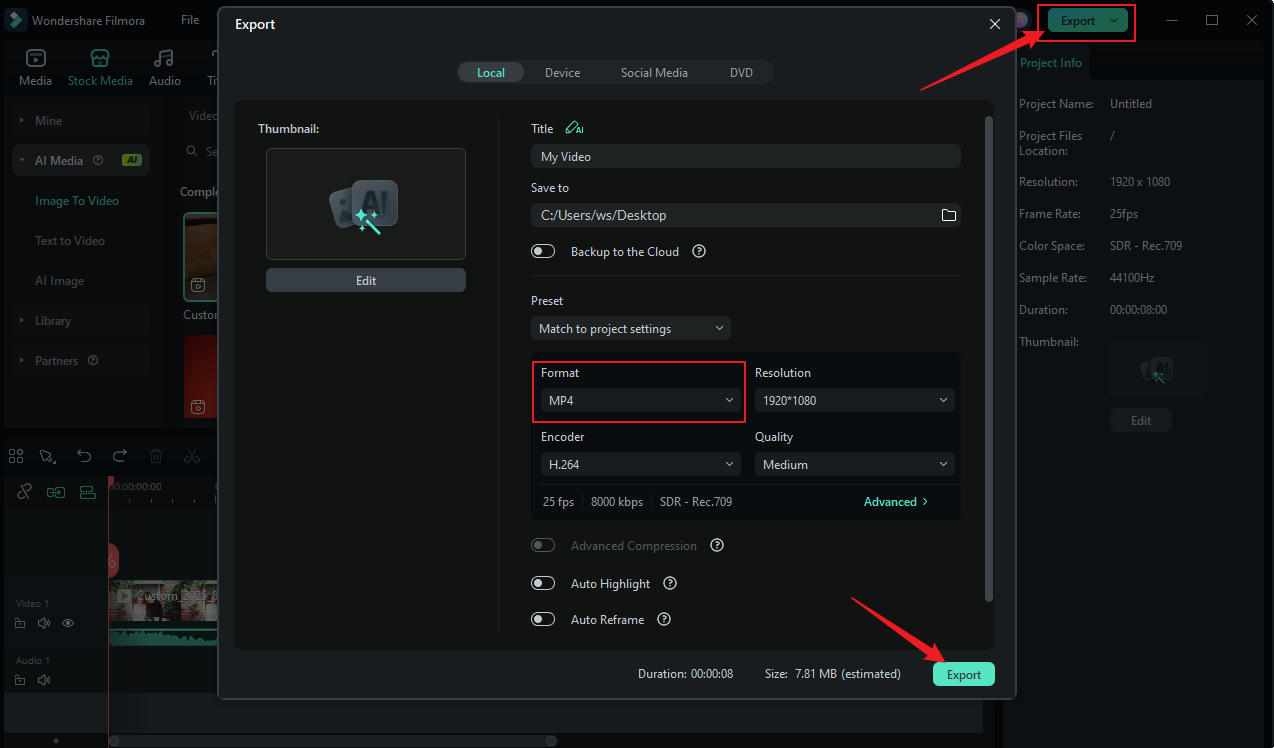Click the Undo arrow in timeline toolbar
The height and width of the screenshot is (748, 1274).
coord(84,456)
